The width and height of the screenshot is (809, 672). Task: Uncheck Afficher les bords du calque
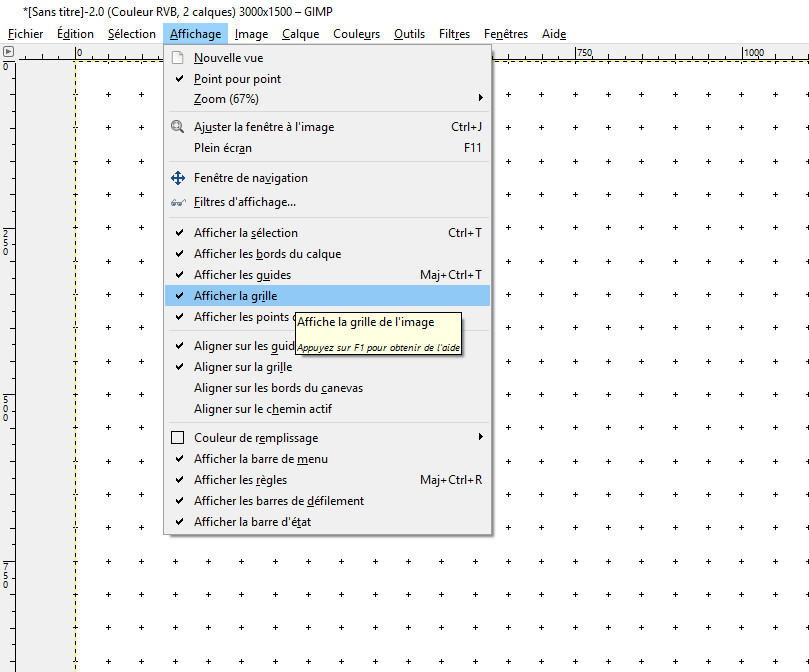[327, 254]
